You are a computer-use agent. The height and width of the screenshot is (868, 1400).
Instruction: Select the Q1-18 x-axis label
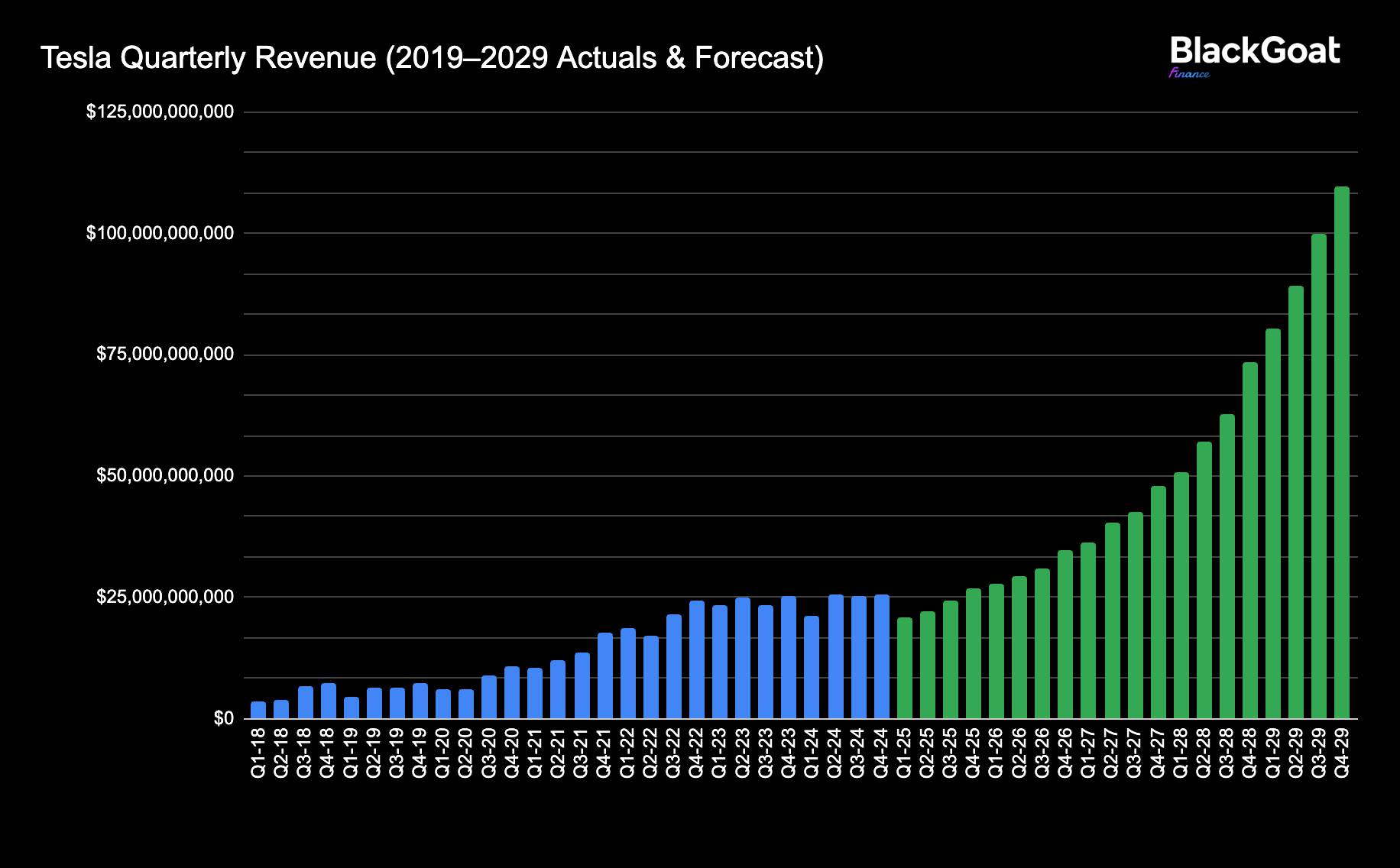[258, 753]
